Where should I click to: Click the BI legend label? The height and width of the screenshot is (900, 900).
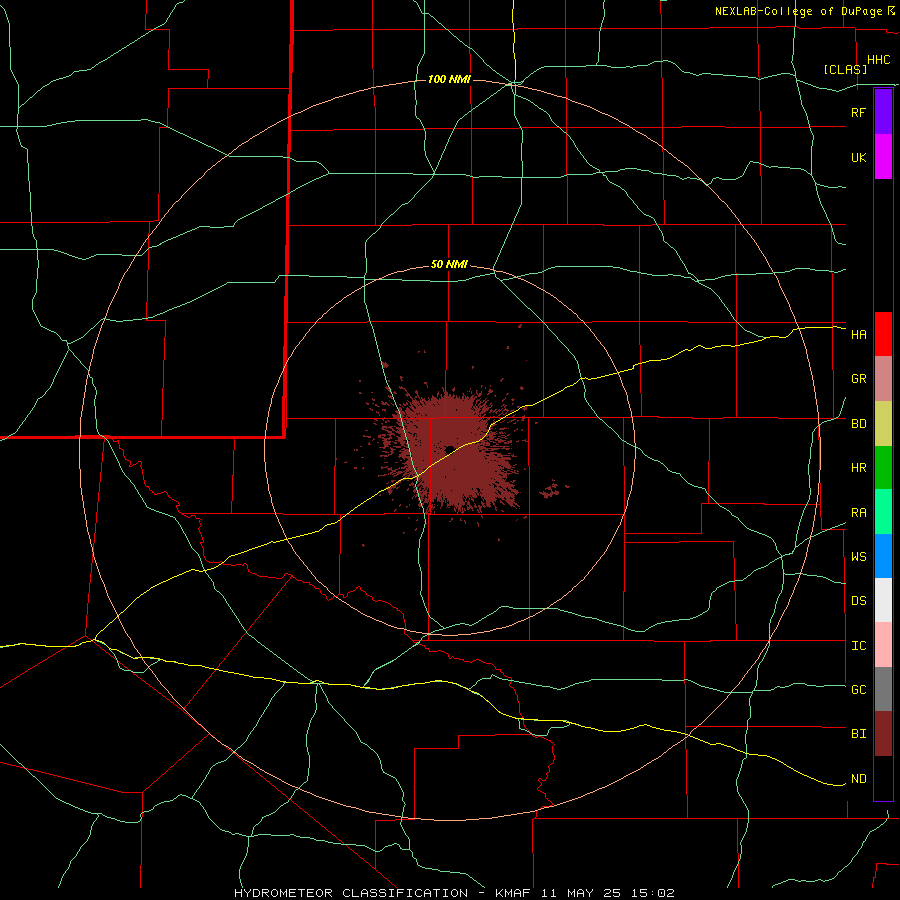click(858, 734)
